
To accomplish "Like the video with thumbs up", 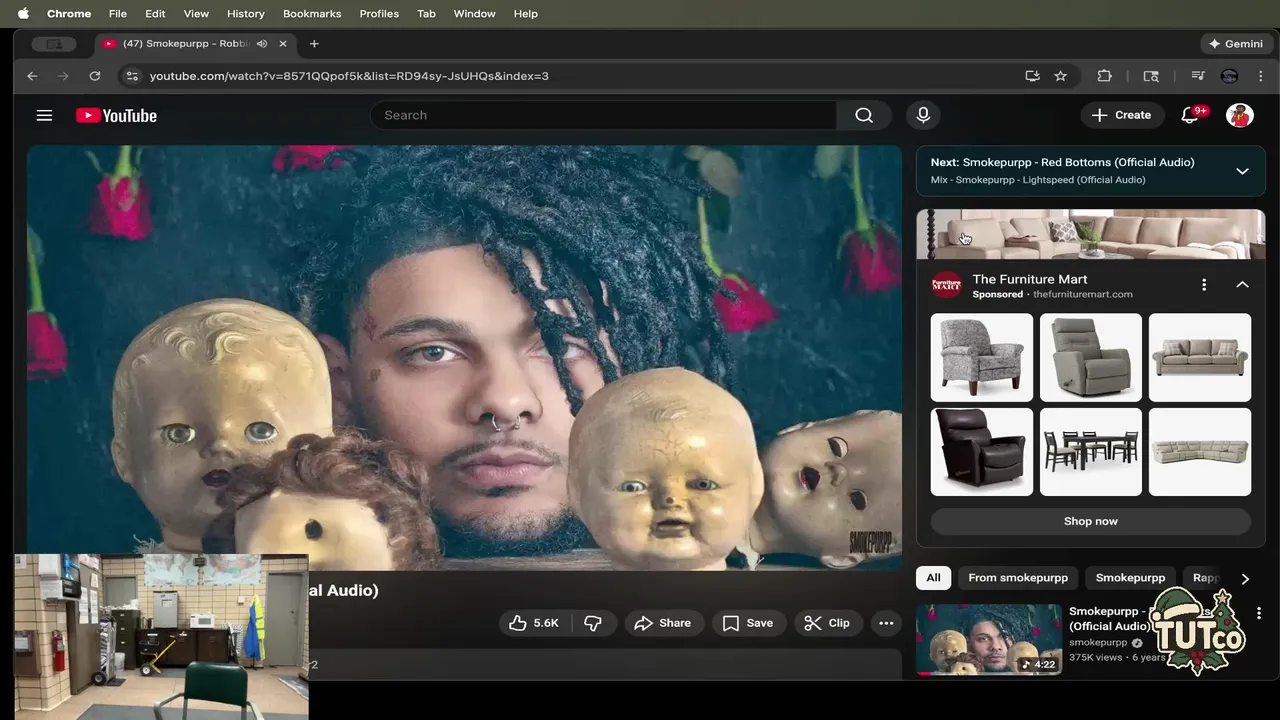I will point(534,623).
